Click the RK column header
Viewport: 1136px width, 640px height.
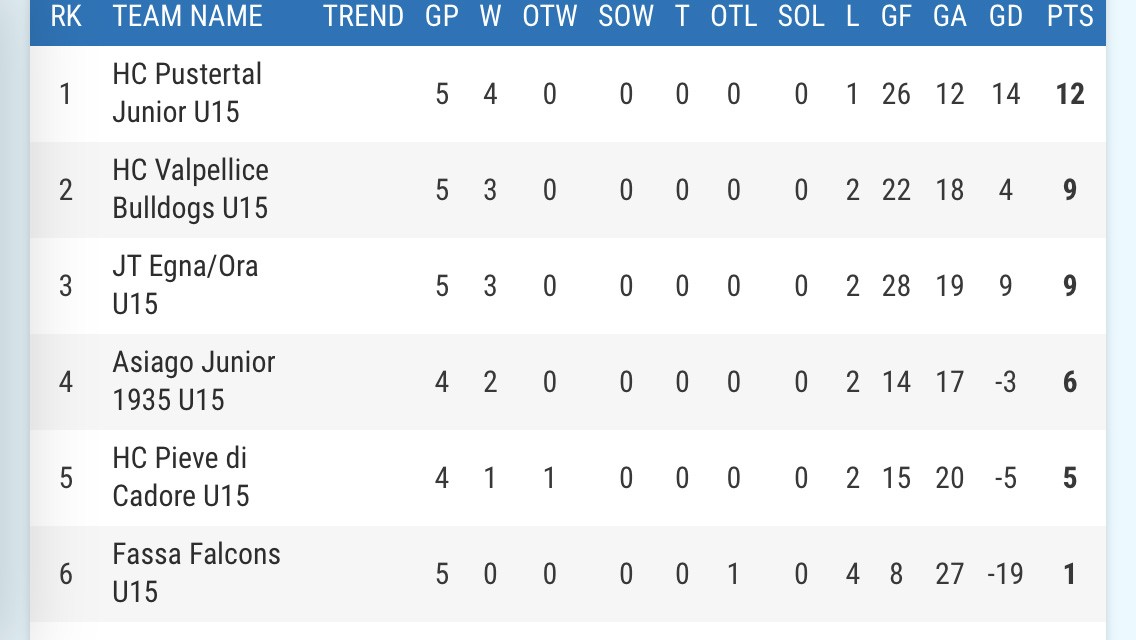tap(66, 16)
